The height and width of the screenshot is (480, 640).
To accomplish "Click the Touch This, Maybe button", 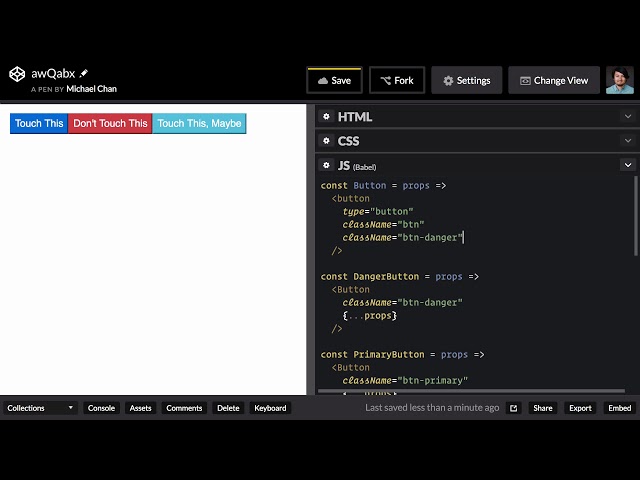I will (x=199, y=123).
